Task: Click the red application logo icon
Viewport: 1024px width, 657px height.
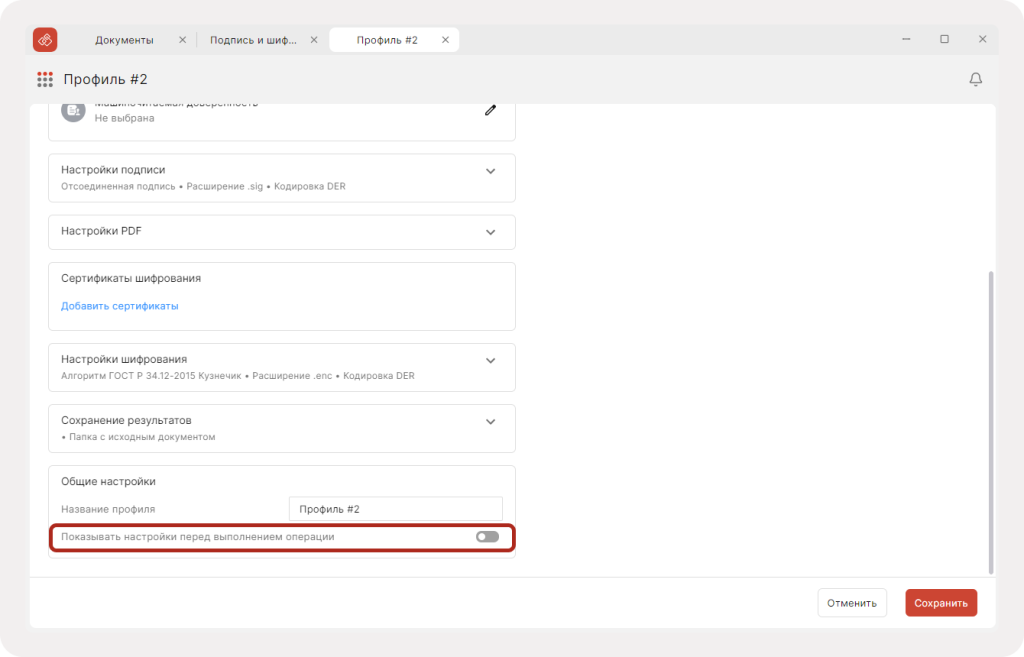Action: click(x=45, y=40)
